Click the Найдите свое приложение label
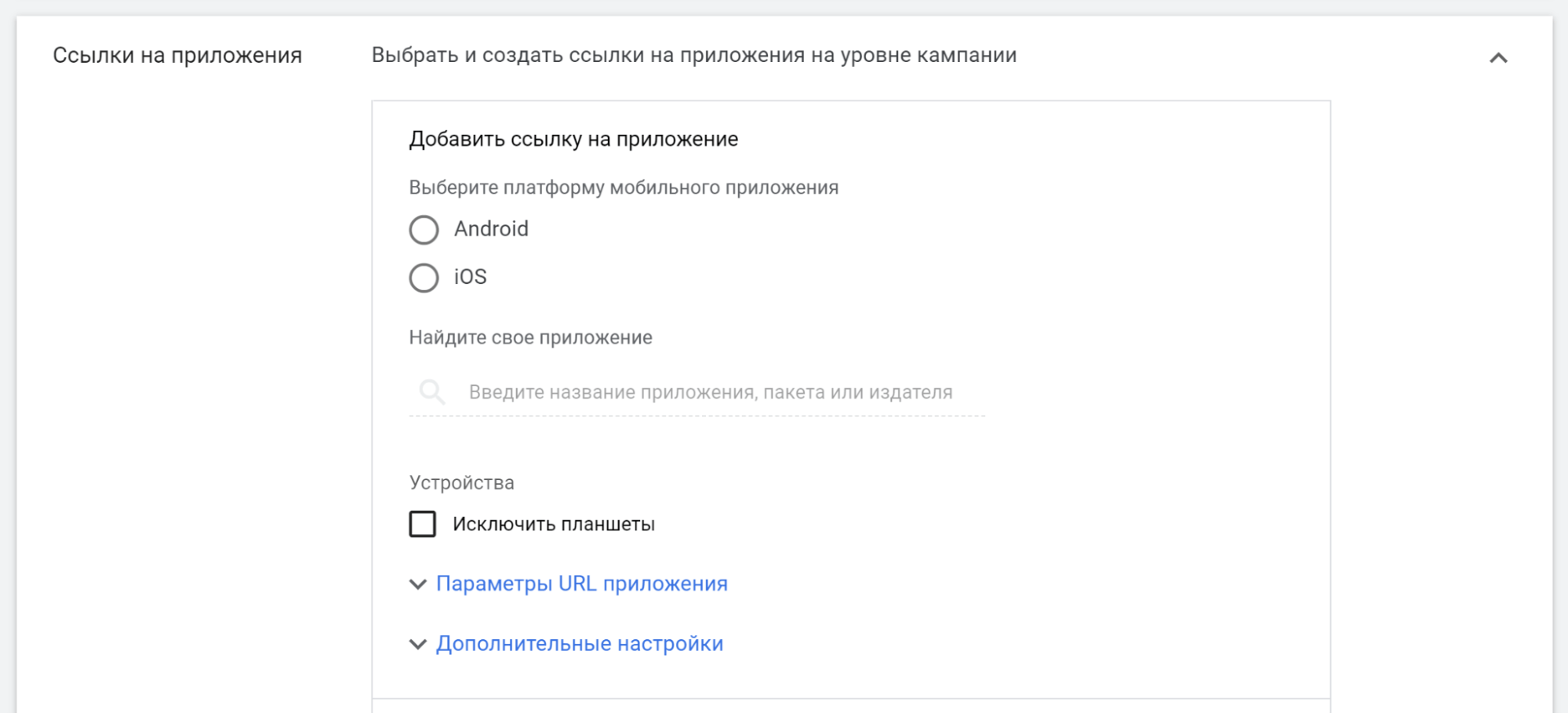The width and height of the screenshot is (1568, 713). click(530, 337)
